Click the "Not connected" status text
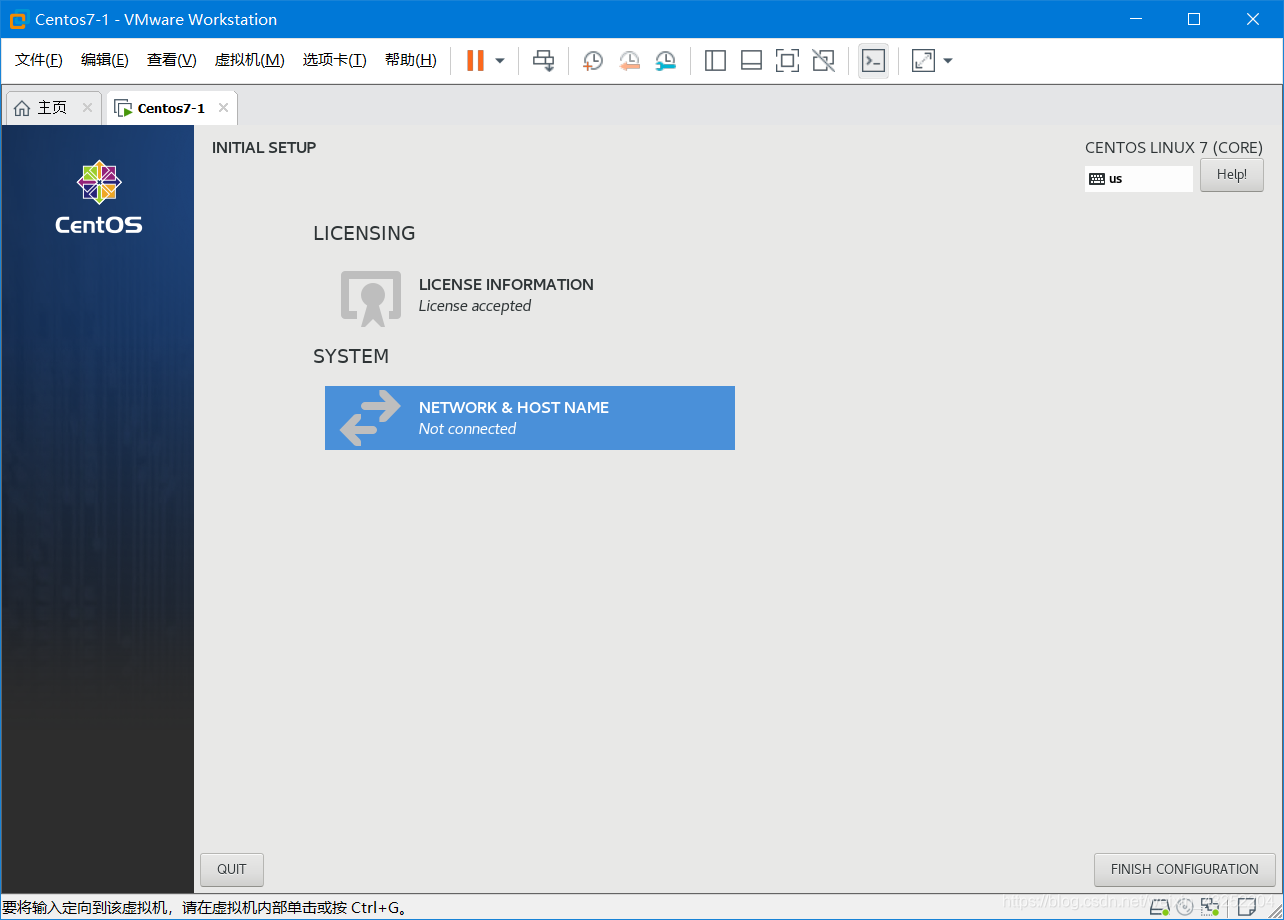Image resolution: width=1284 pixels, height=920 pixels. [x=467, y=429]
